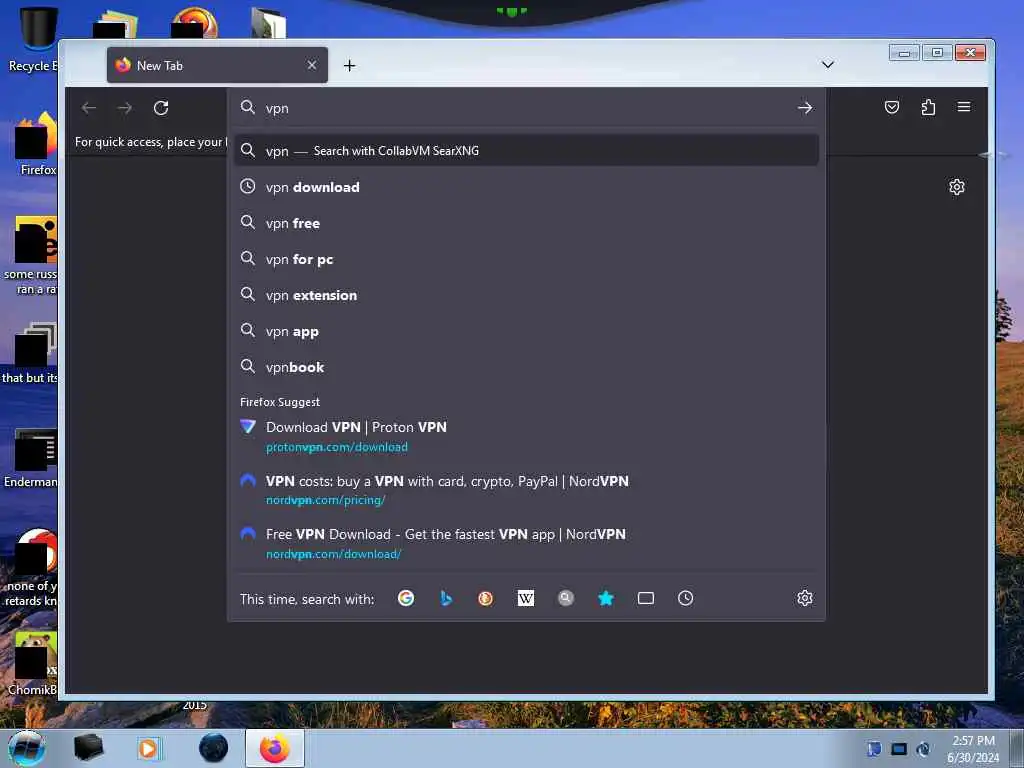Choose the 'vpnbook' suggestion
This screenshot has width=1024, height=768.
pyautogui.click(x=526, y=368)
